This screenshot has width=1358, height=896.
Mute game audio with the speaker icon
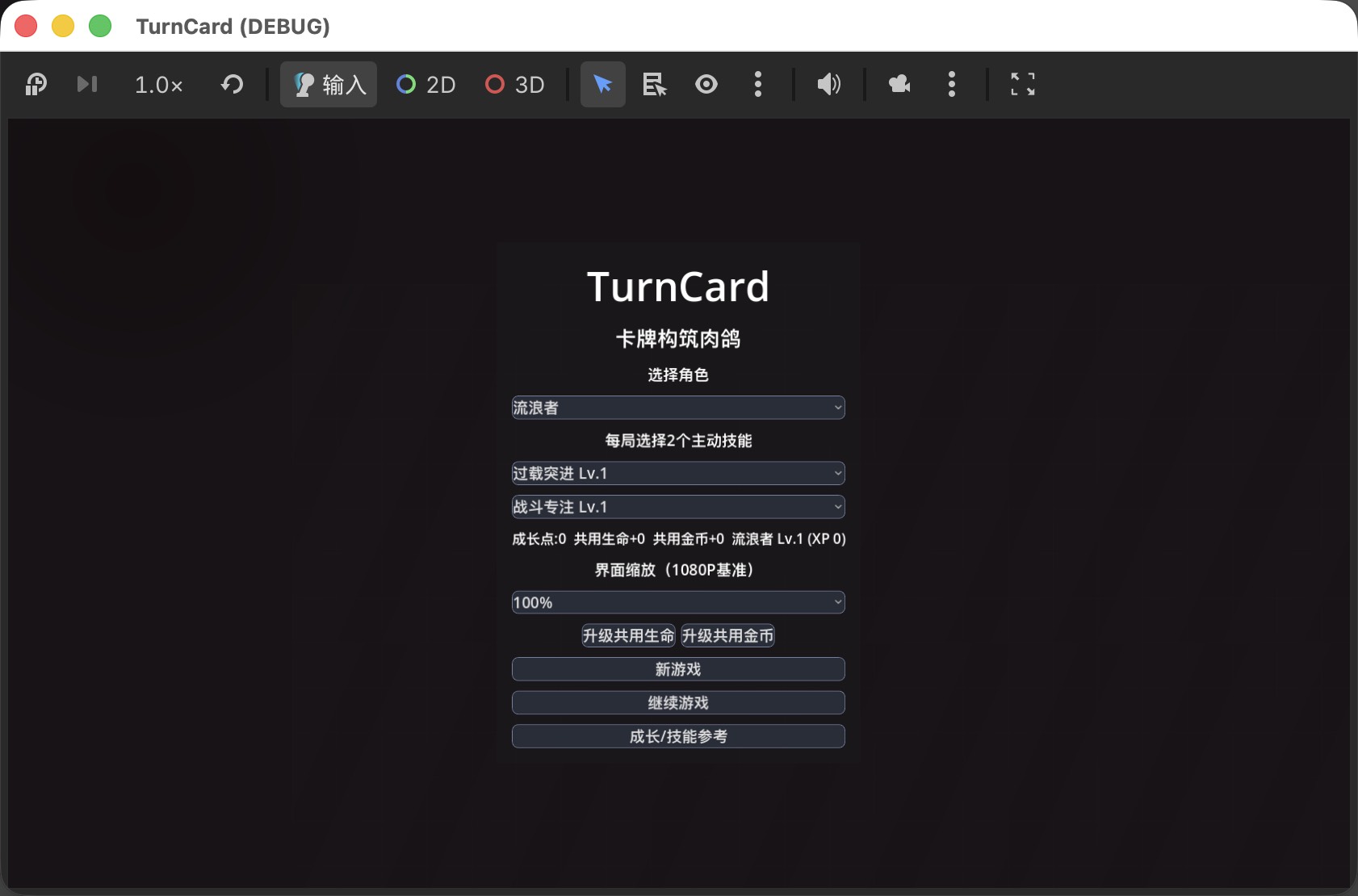click(829, 84)
